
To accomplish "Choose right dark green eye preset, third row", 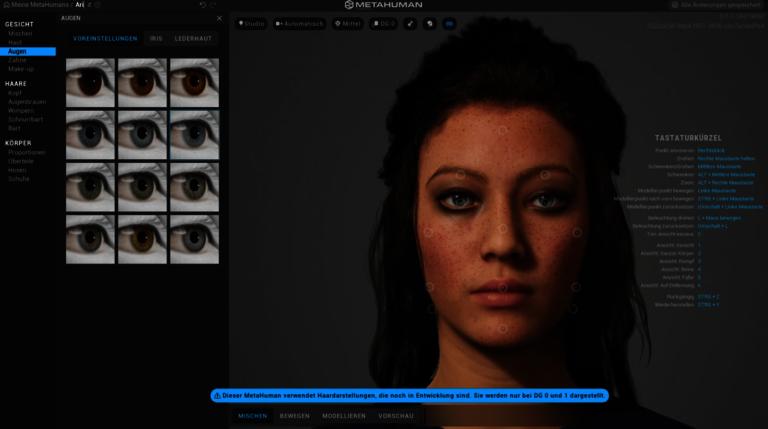I will (194, 187).
